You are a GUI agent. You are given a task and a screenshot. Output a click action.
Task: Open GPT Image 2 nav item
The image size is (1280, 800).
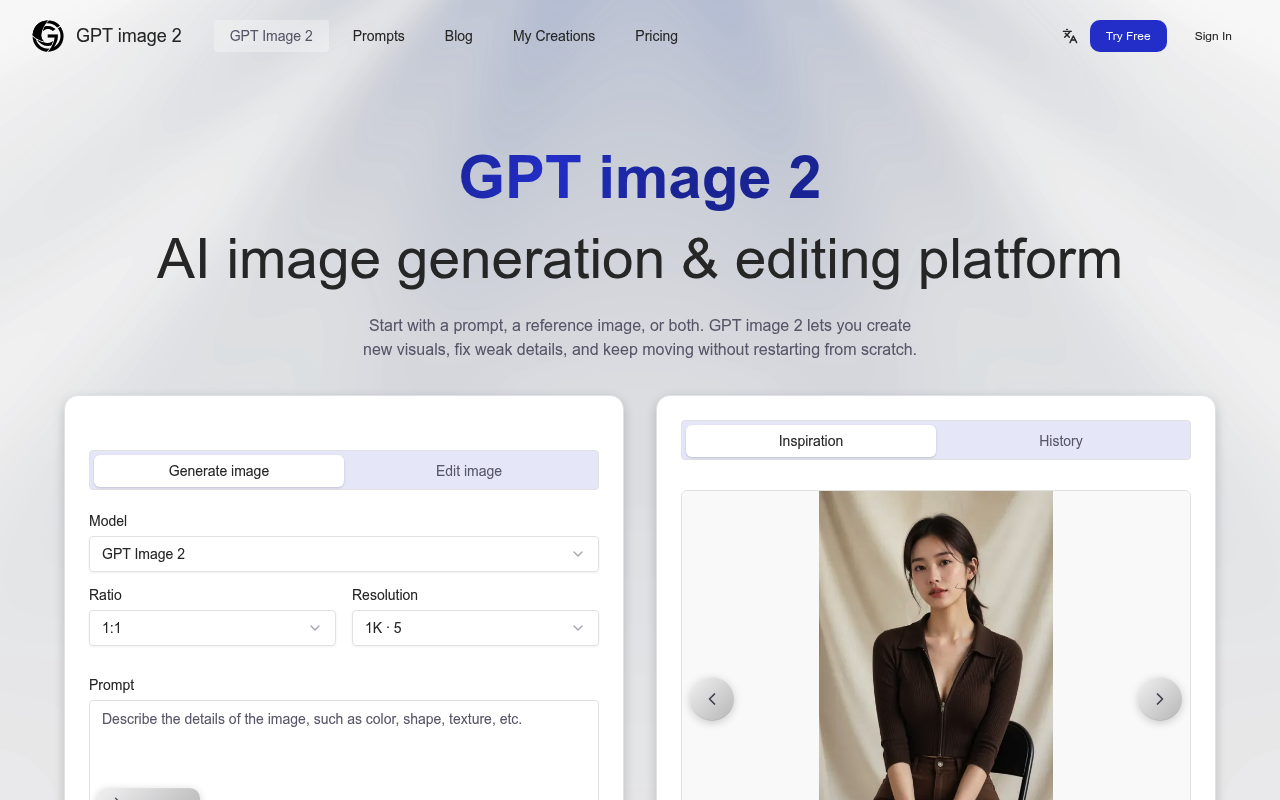[x=271, y=36]
